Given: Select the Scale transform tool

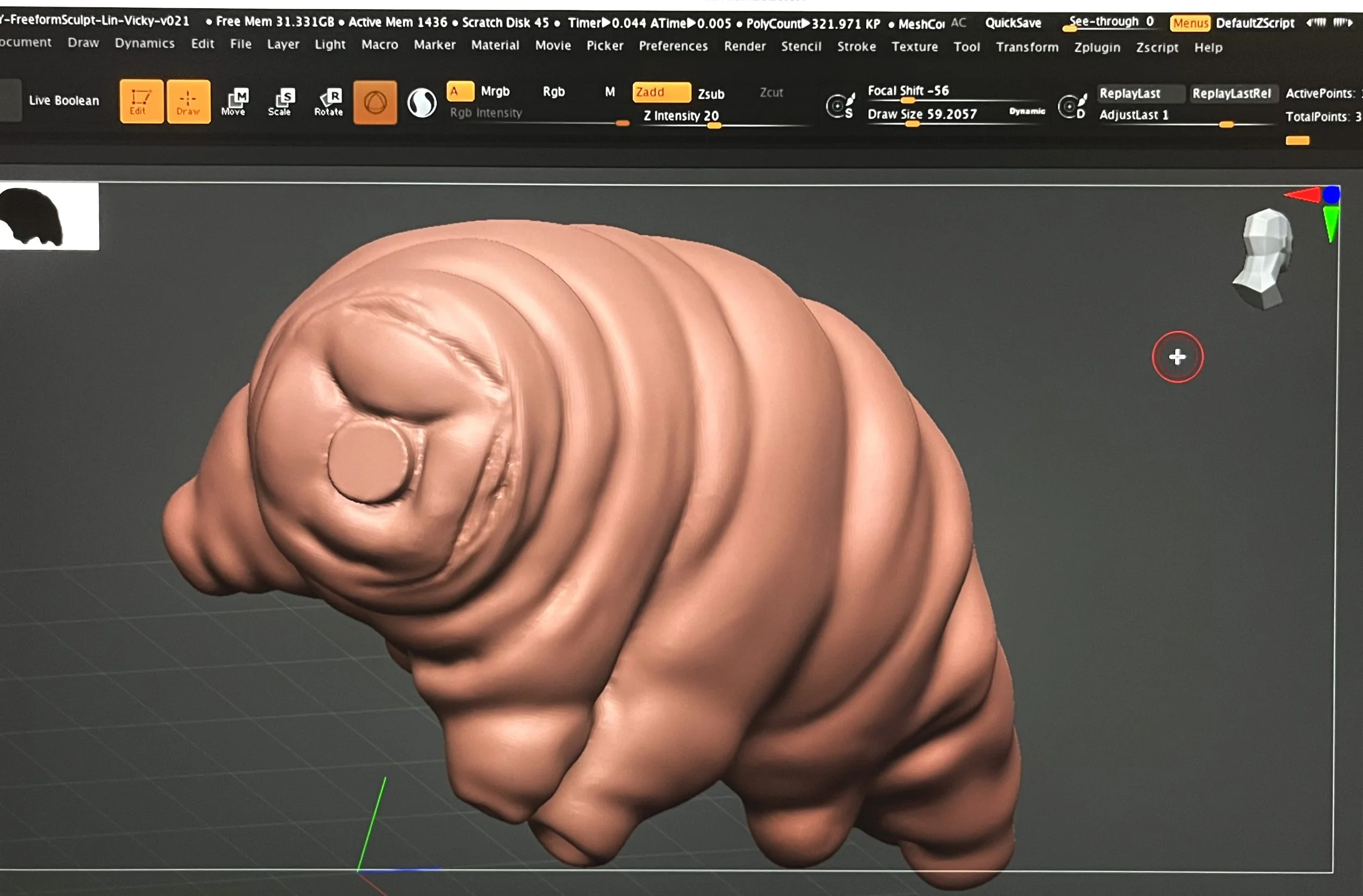Looking at the screenshot, I should coord(280,102).
